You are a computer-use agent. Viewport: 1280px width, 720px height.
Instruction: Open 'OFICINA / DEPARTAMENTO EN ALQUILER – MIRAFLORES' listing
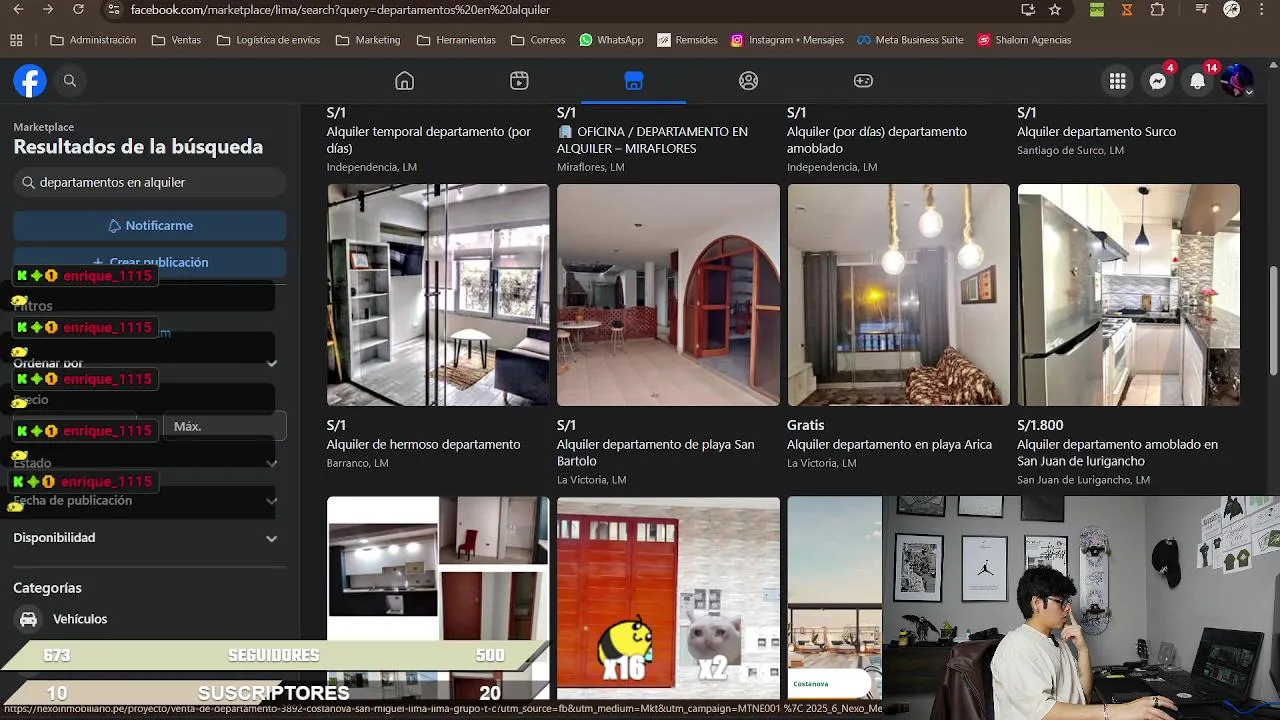tap(652, 140)
